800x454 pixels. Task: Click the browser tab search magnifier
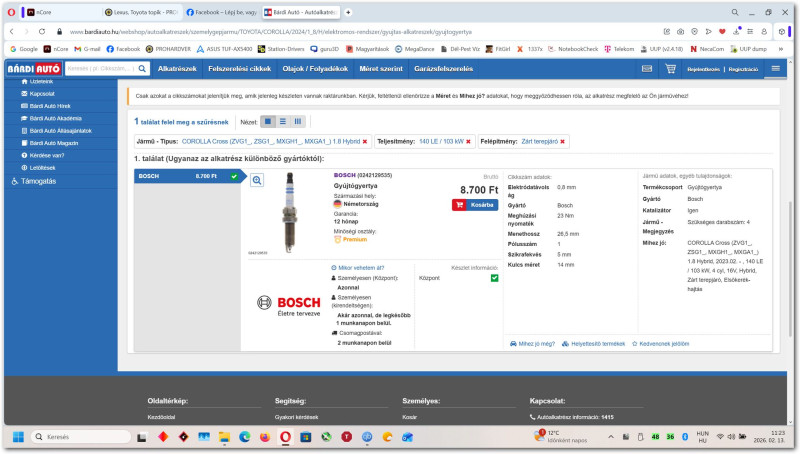[x=735, y=12]
